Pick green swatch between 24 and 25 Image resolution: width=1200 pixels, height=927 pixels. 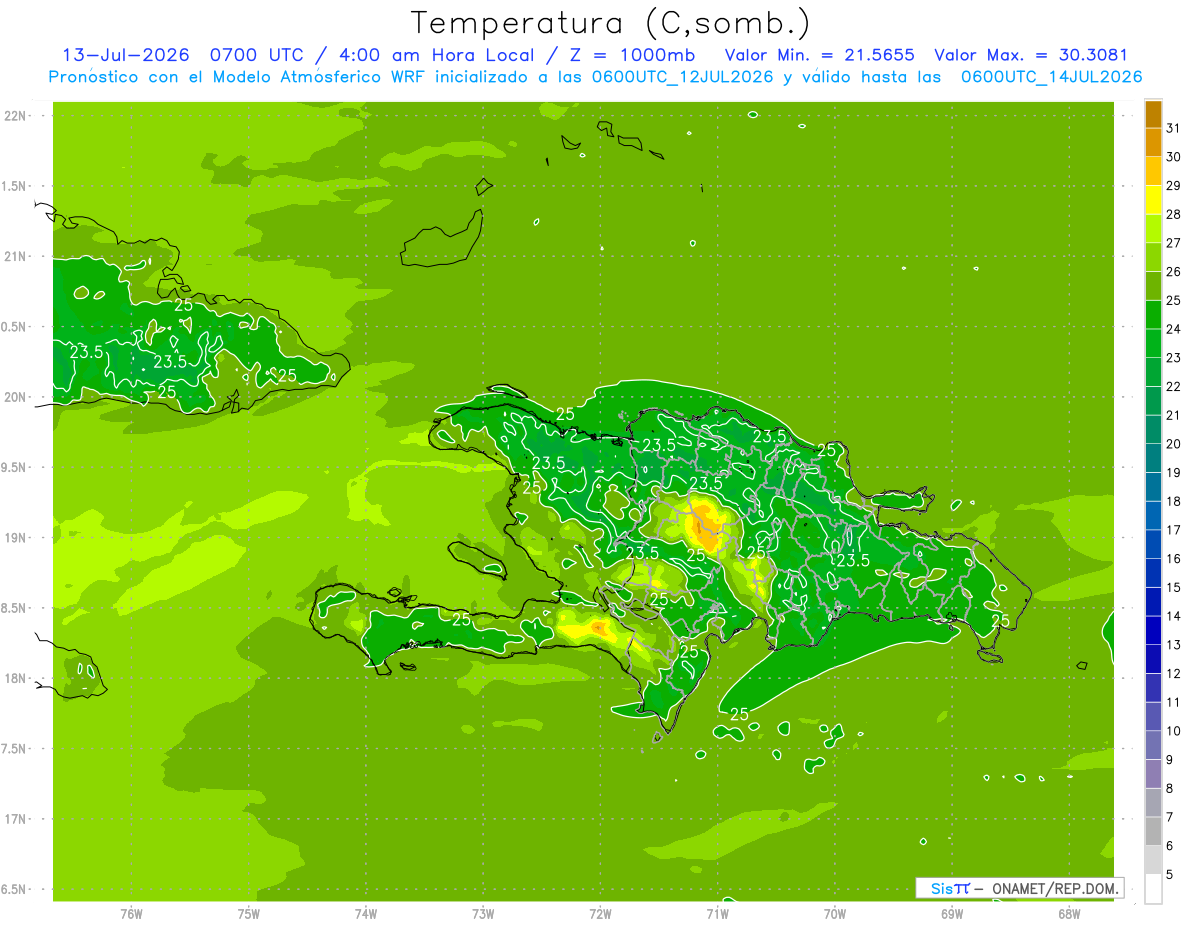coord(1153,315)
